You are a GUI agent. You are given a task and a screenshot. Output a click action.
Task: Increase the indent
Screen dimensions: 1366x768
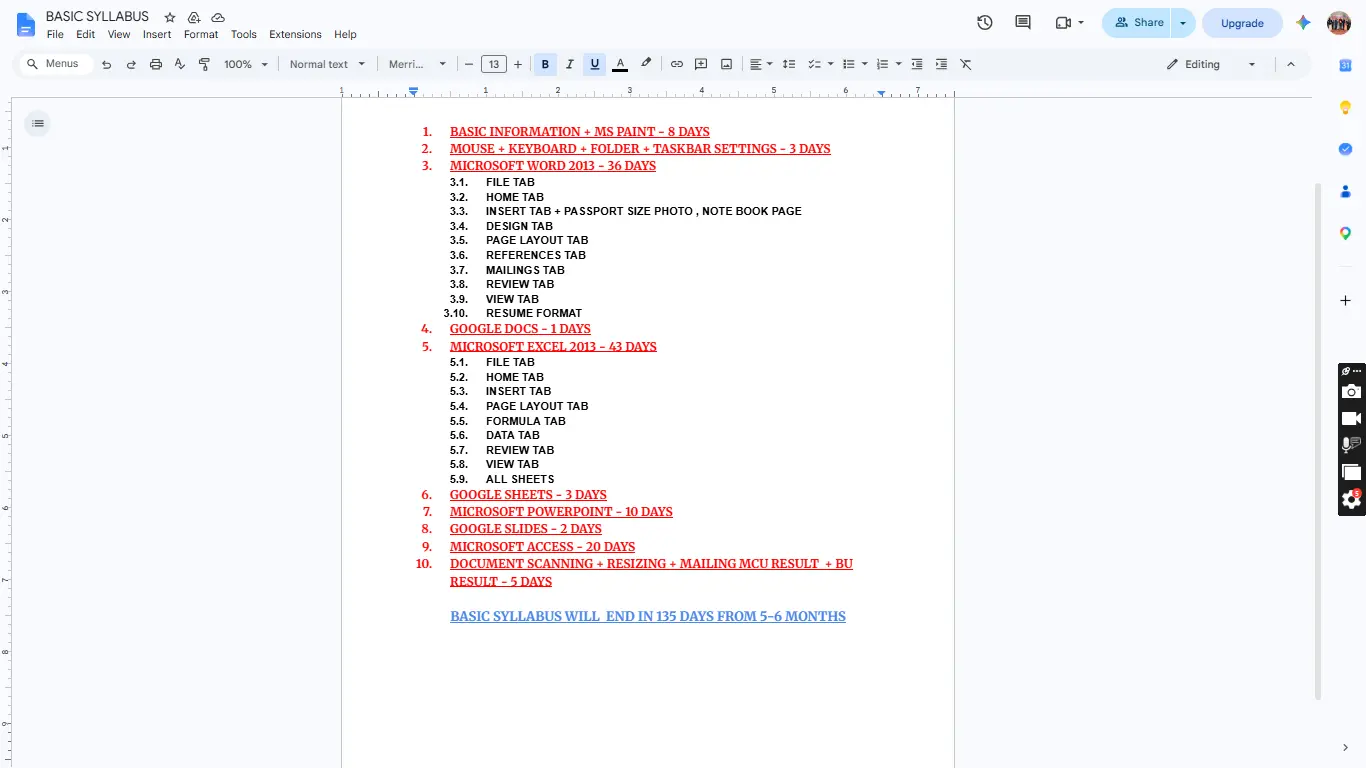tap(941, 64)
